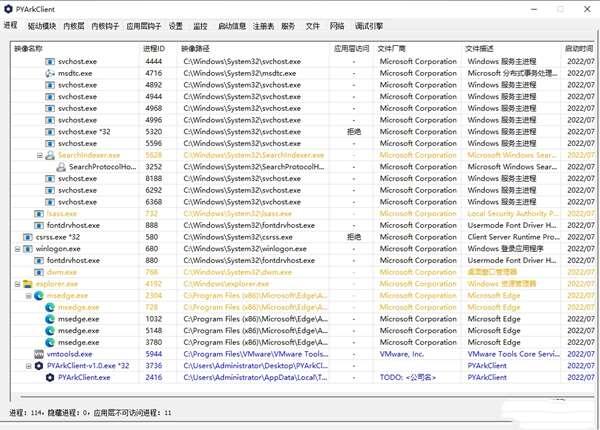The image size is (600, 430).
Task: Click the lsass.exe process icon
Action: click(38, 214)
